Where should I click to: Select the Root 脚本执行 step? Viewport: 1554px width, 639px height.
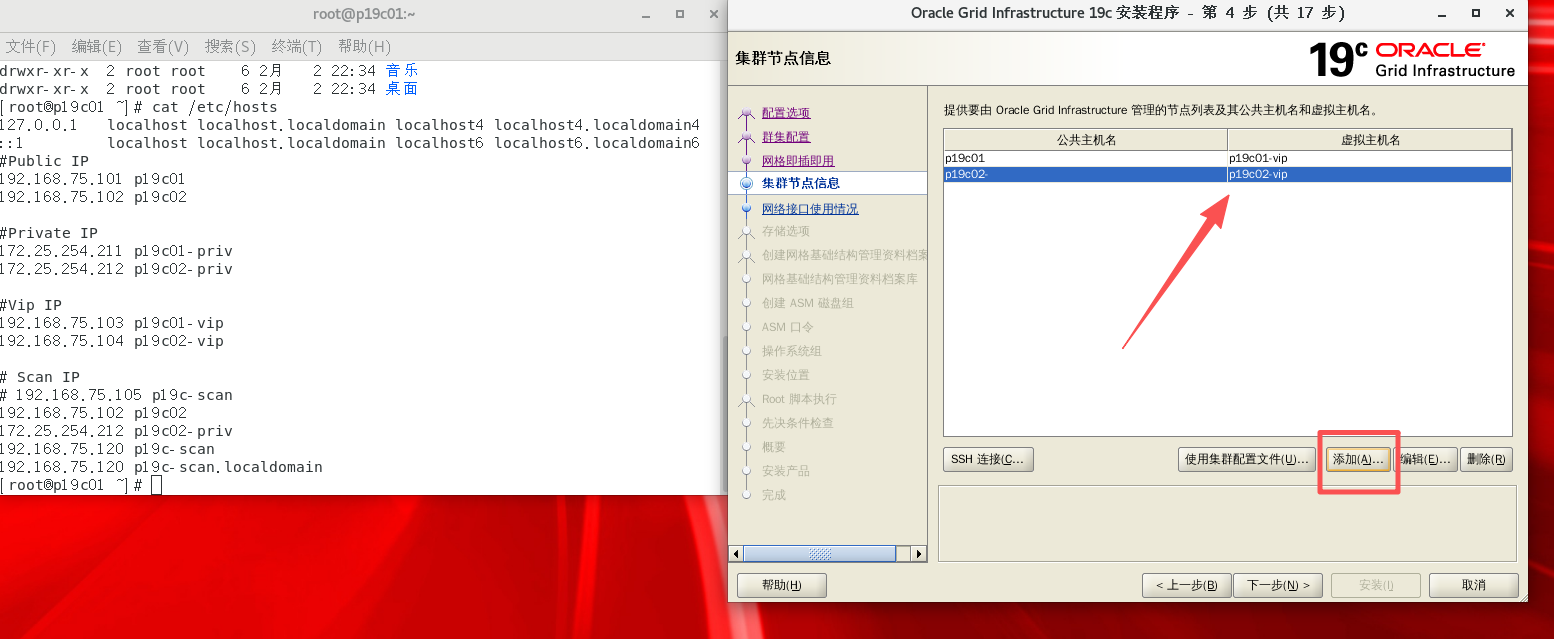click(x=799, y=399)
